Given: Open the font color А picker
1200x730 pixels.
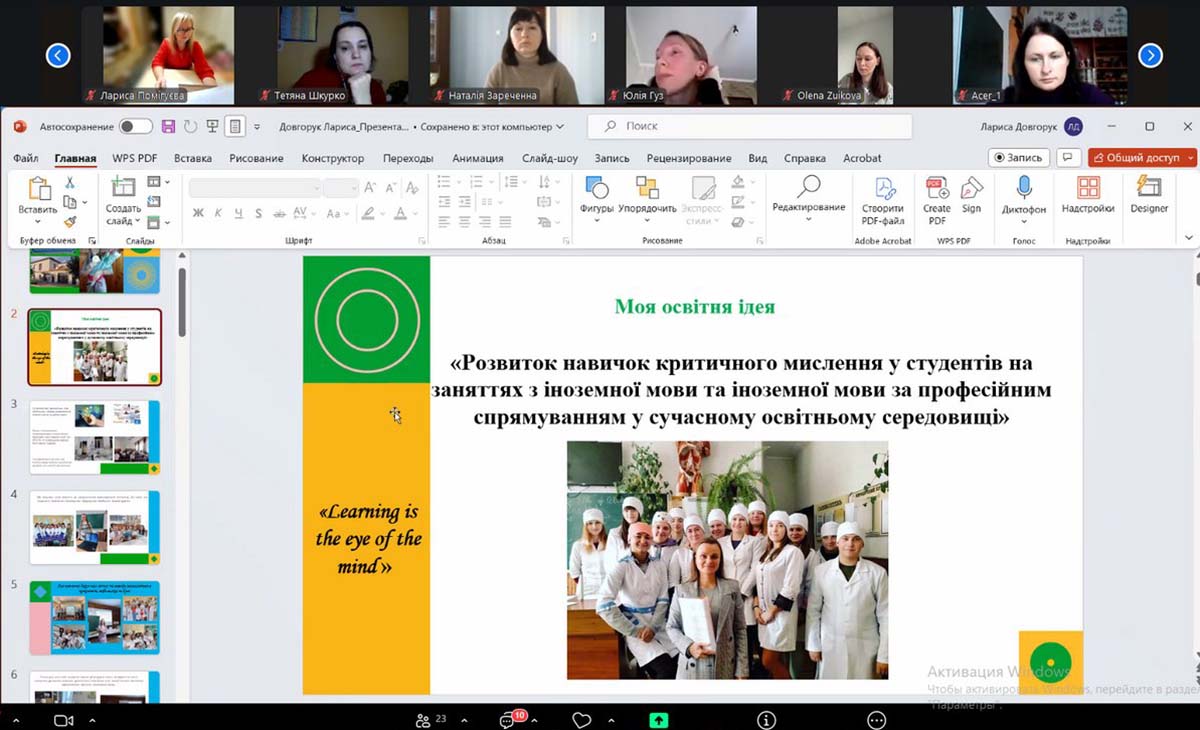Looking at the screenshot, I should [x=401, y=213].
